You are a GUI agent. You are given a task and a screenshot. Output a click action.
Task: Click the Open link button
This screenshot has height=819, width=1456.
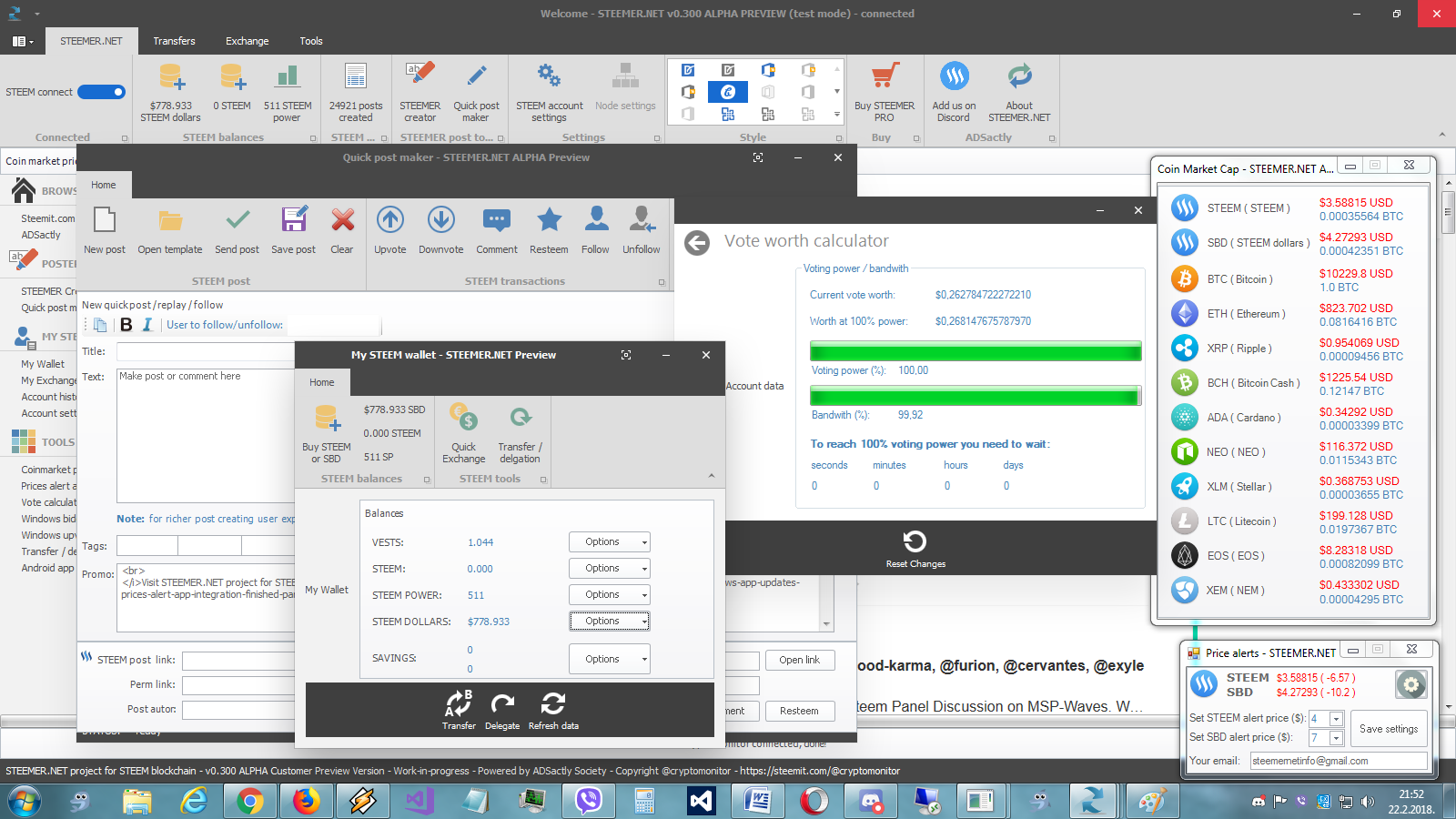point(800,660)
